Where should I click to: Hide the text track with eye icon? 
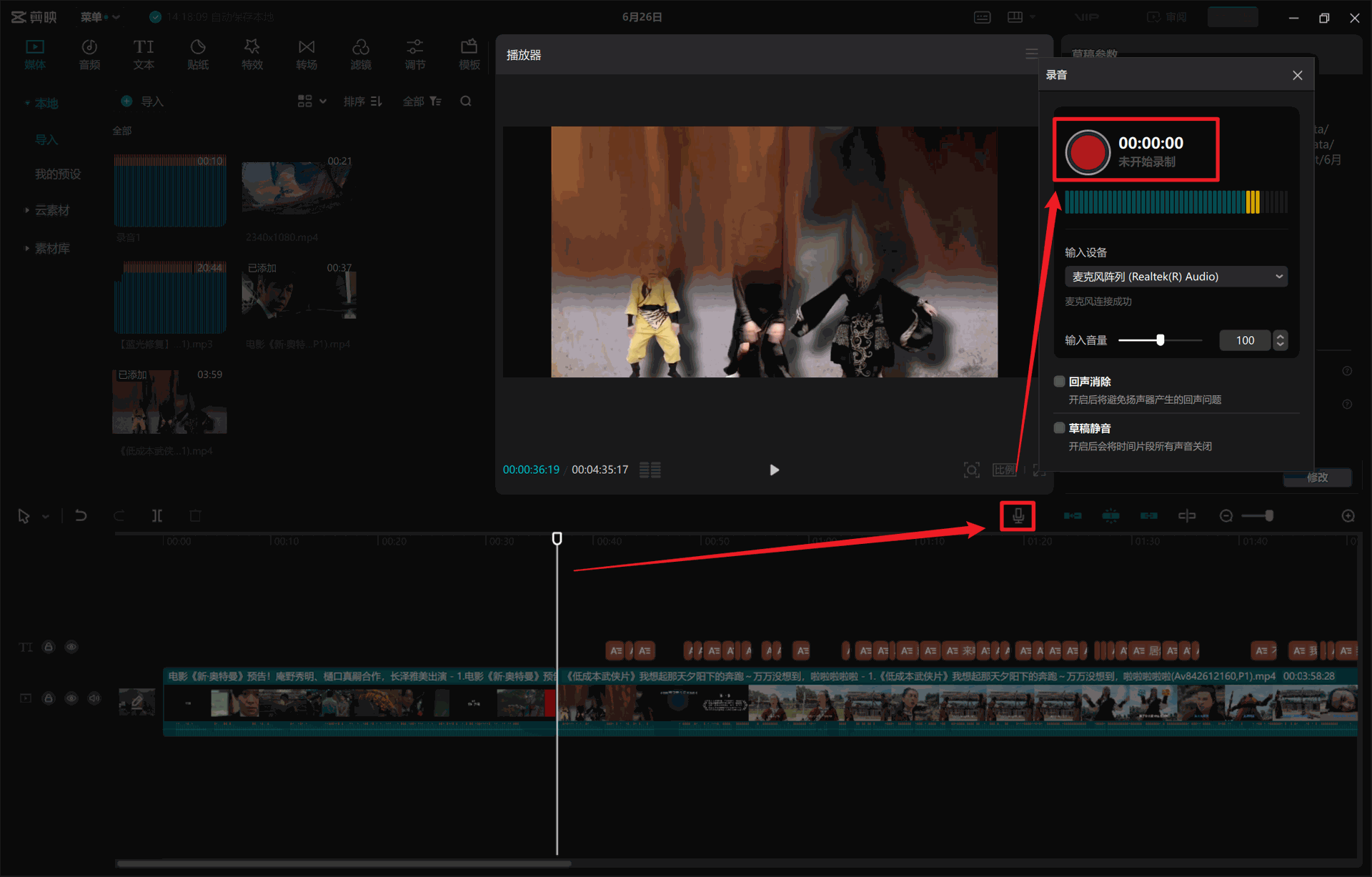click(x=71, y=647)
